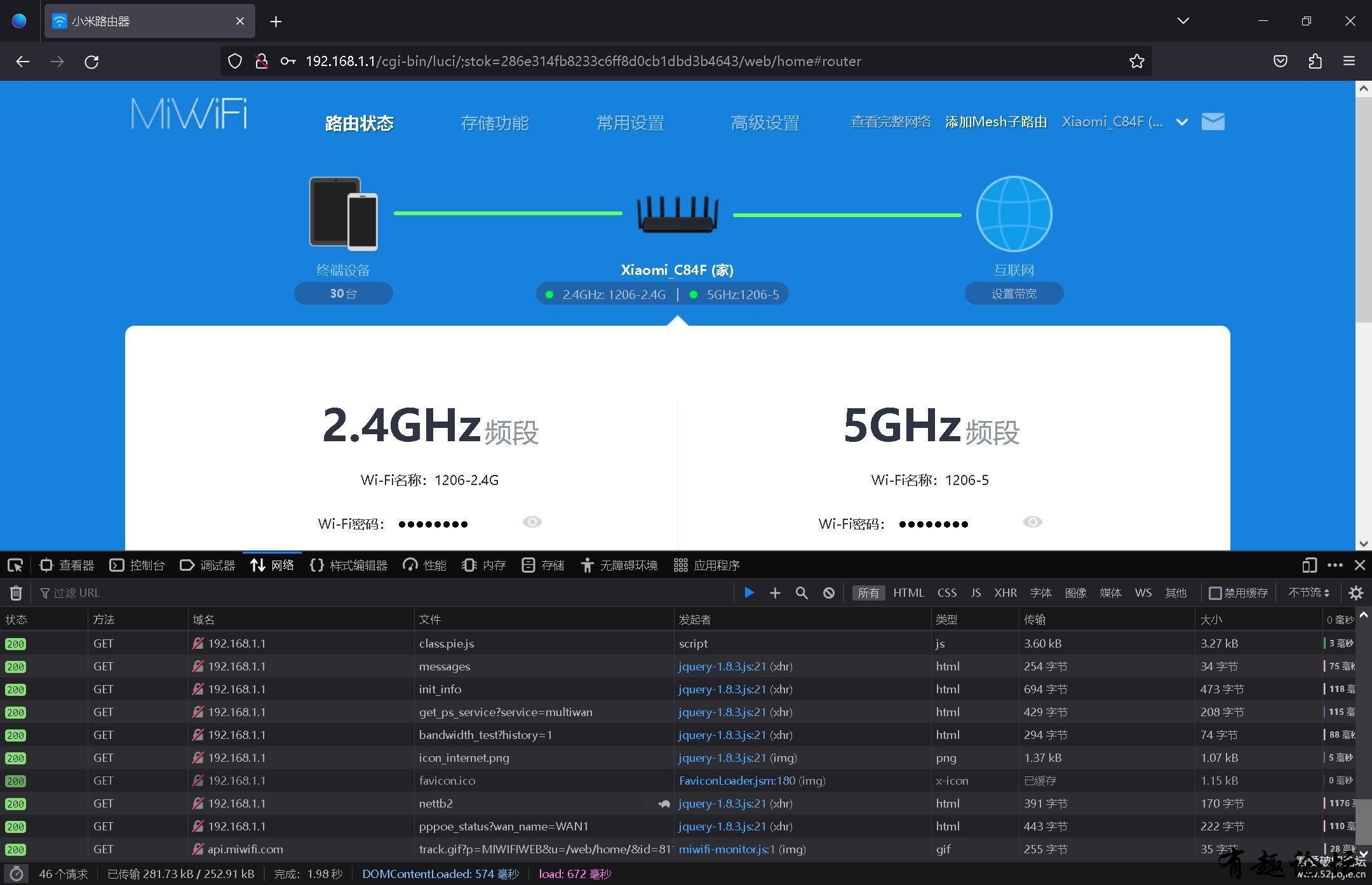The width and height of the screenshot is (1372, 885).
Task: Switch to devtools 控制台 tab
Action: 137,565
